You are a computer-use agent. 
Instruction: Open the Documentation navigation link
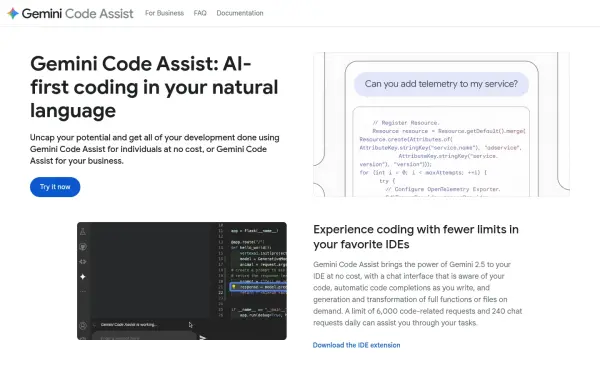pyautogui.click(x=240, y=13)
